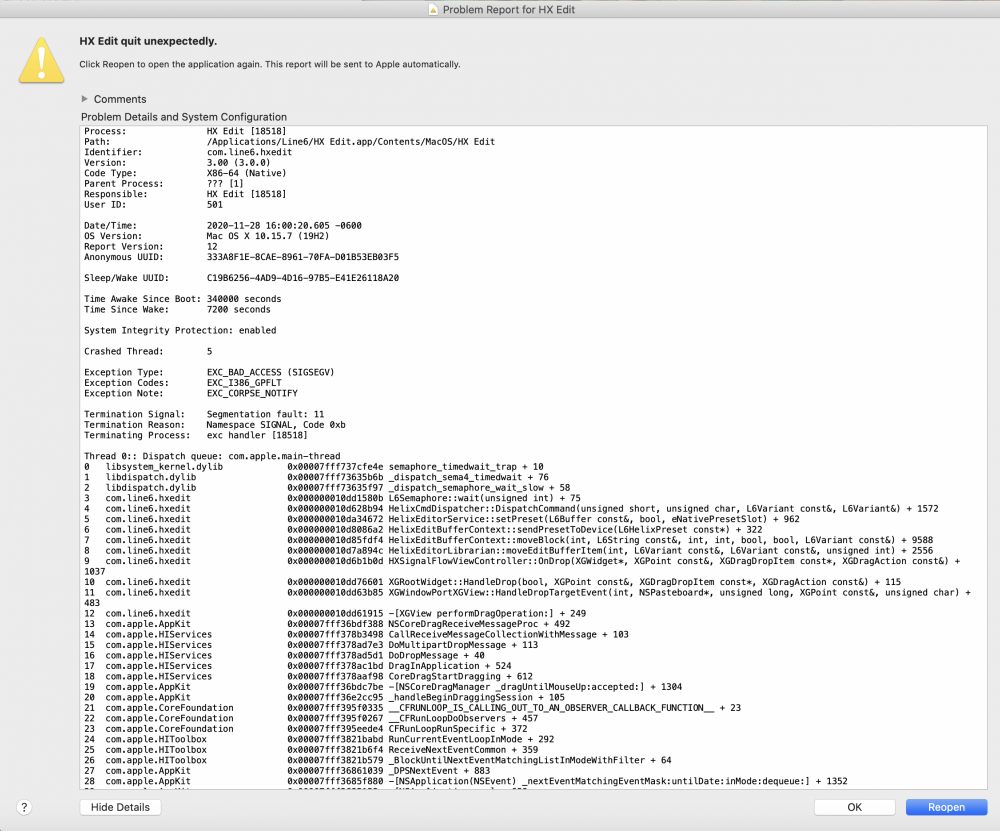Click frame 19 '_dragUntilMouseUp:accepted:' line

383,687
